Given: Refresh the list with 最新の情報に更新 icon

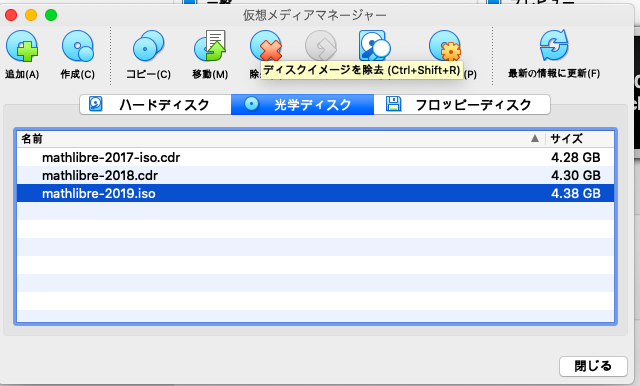Looking at the screenshot, I should point(554,45).
